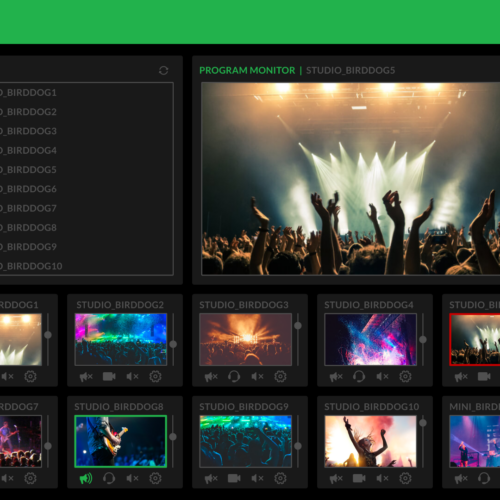Select _BIRDDOG7 in the source list
500x500 pixels.
(x=28, y=209)
